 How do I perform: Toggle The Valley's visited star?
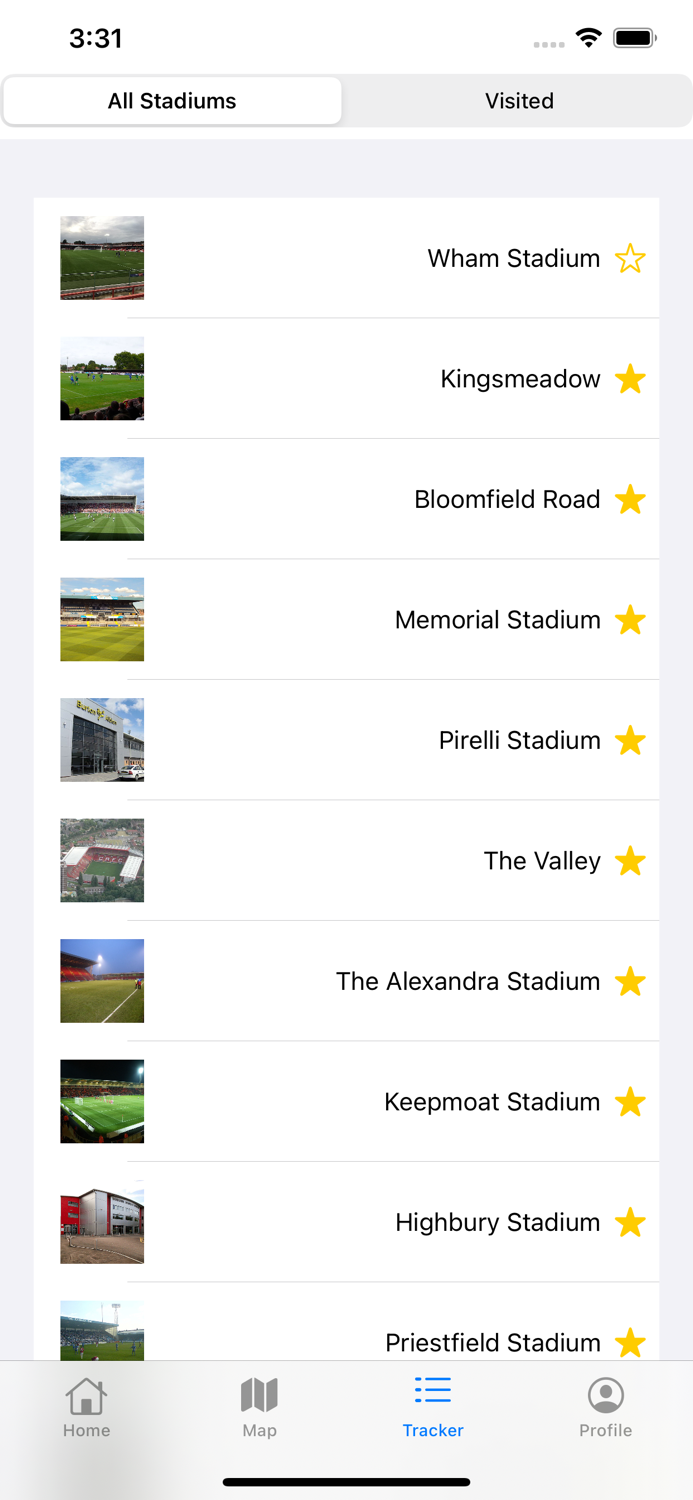[630, 861]
